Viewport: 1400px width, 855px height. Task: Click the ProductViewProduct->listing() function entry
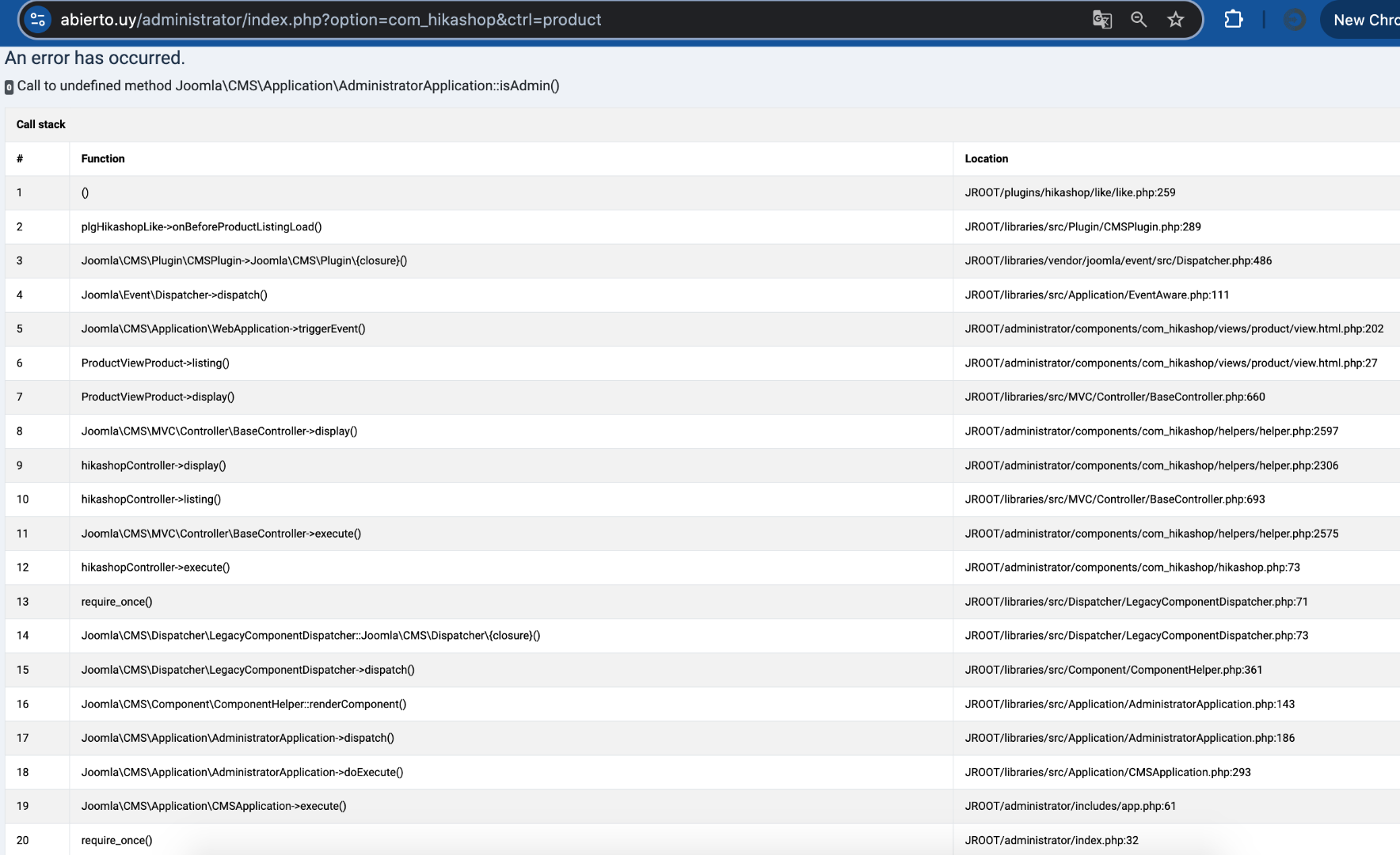pyautogui.click(x=155, y=363)
